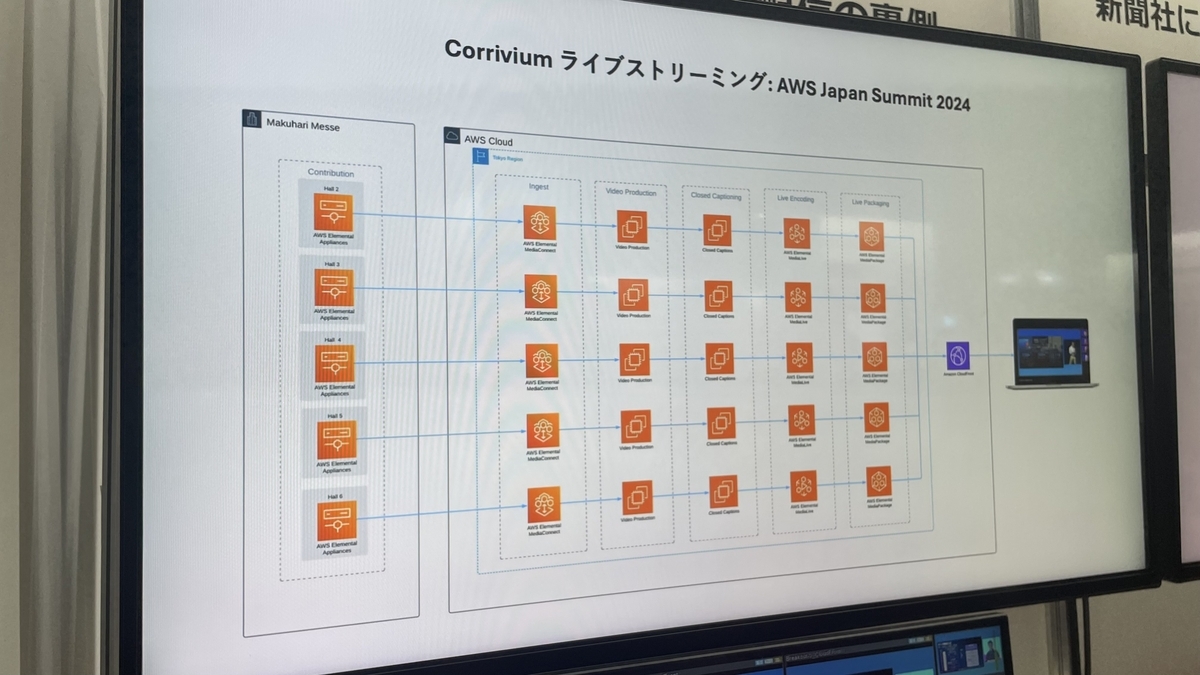This screenshot has width=1200, height=675.
Task: Open the Video Production icon in the Hall 5 row
Action: [x=636, y=427]
